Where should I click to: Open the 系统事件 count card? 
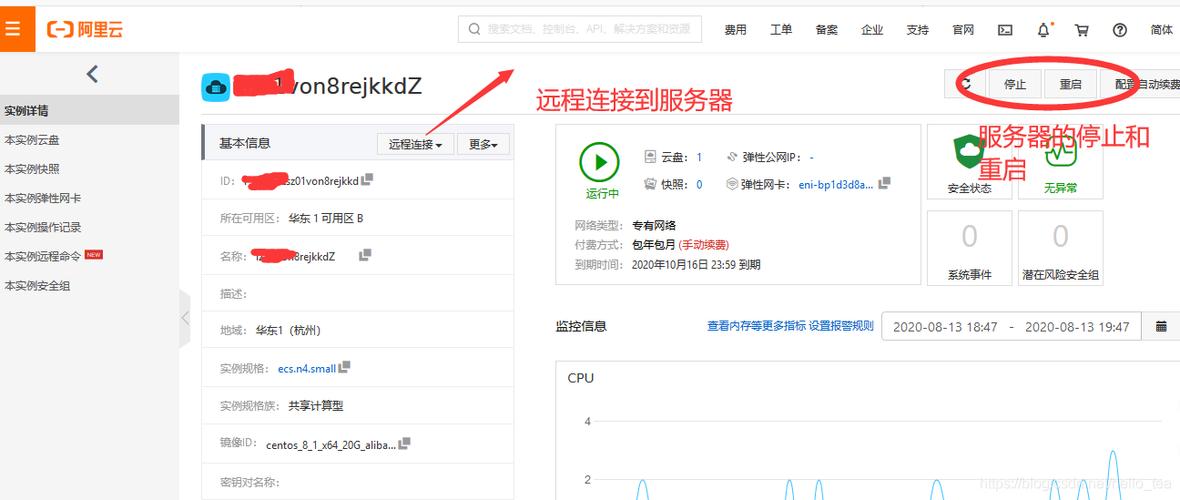[x=969, y=248]
